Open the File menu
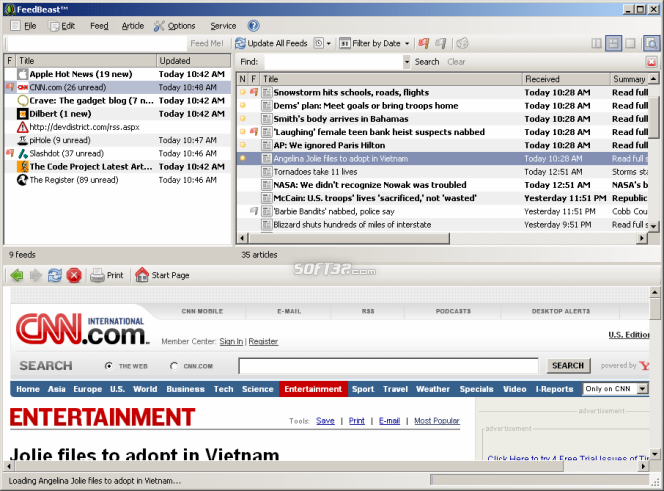This screenshot has width=664, height=491. 24,26
